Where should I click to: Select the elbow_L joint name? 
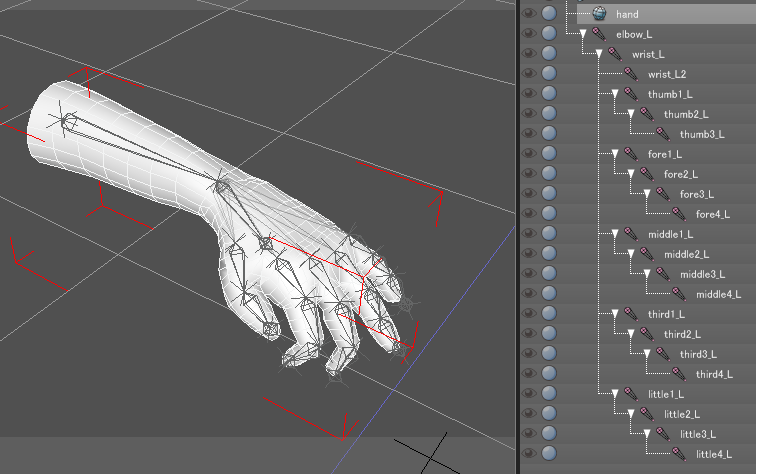click(634, 34)
